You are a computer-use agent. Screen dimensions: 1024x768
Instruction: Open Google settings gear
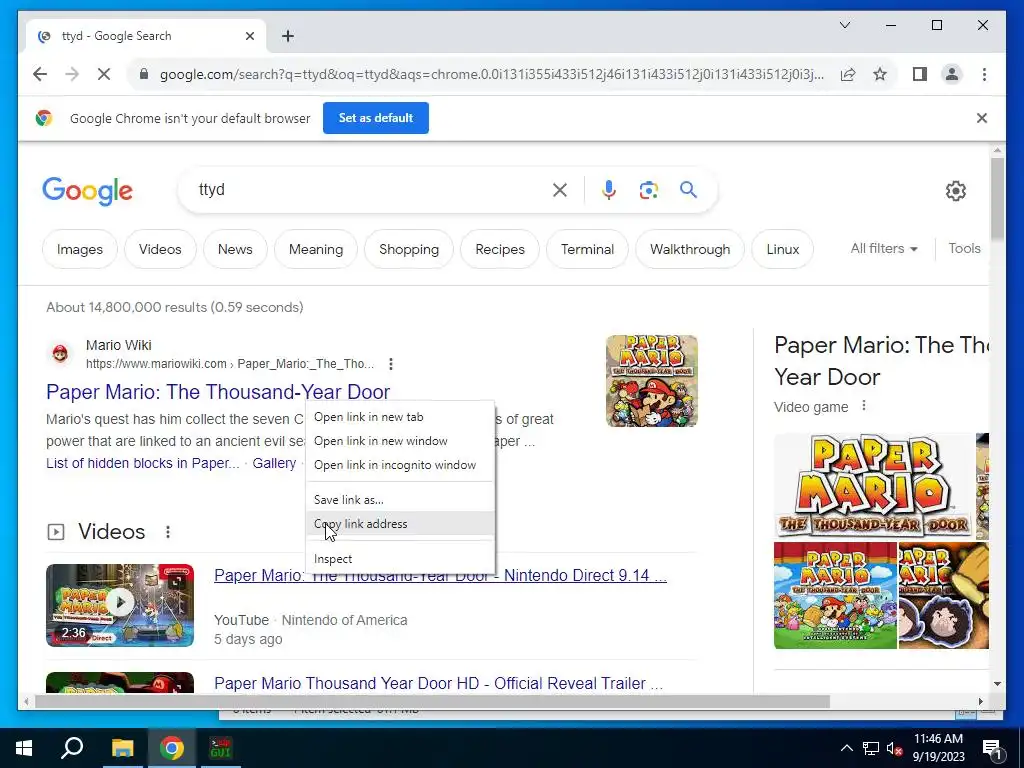tap(955, 191)
